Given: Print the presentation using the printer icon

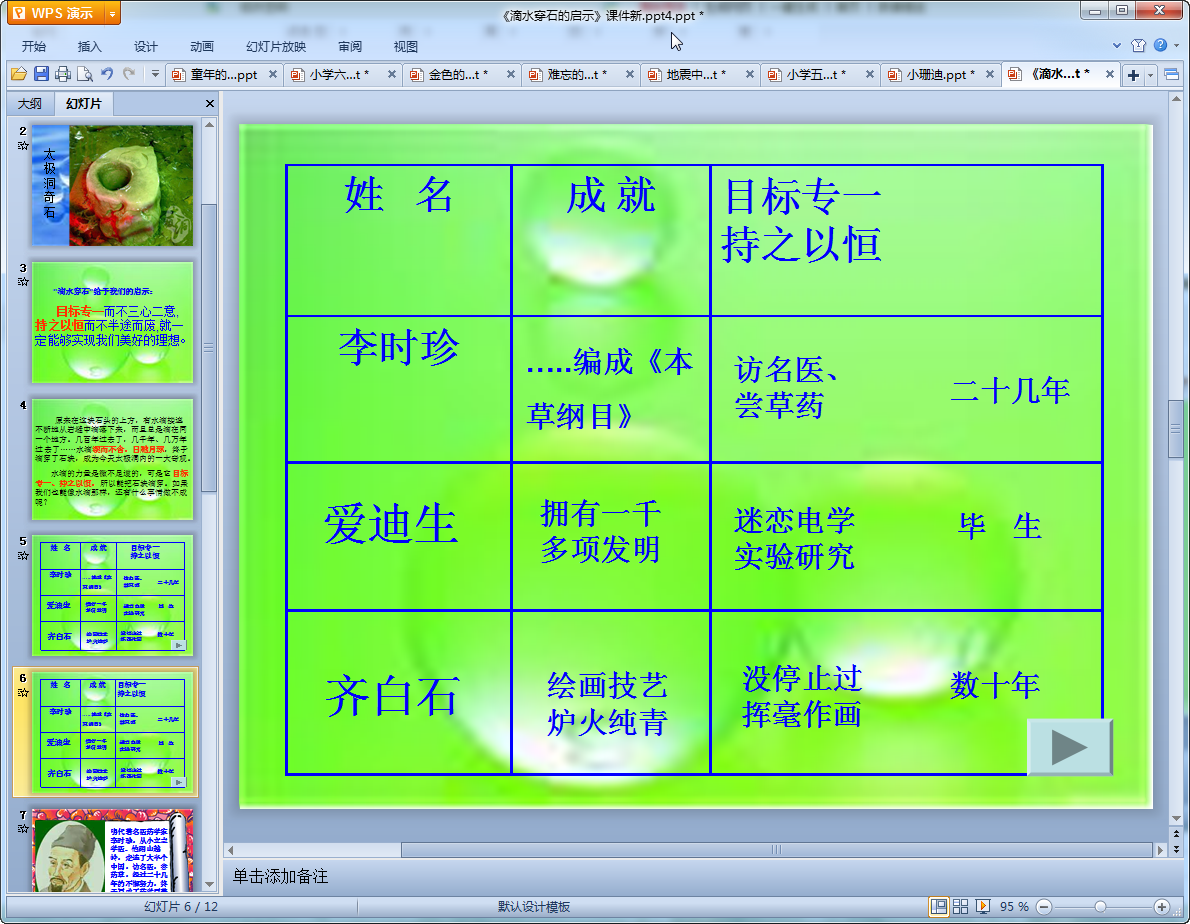Looking at the screenshot, I should pyautogui.click(x=63, y=74).
